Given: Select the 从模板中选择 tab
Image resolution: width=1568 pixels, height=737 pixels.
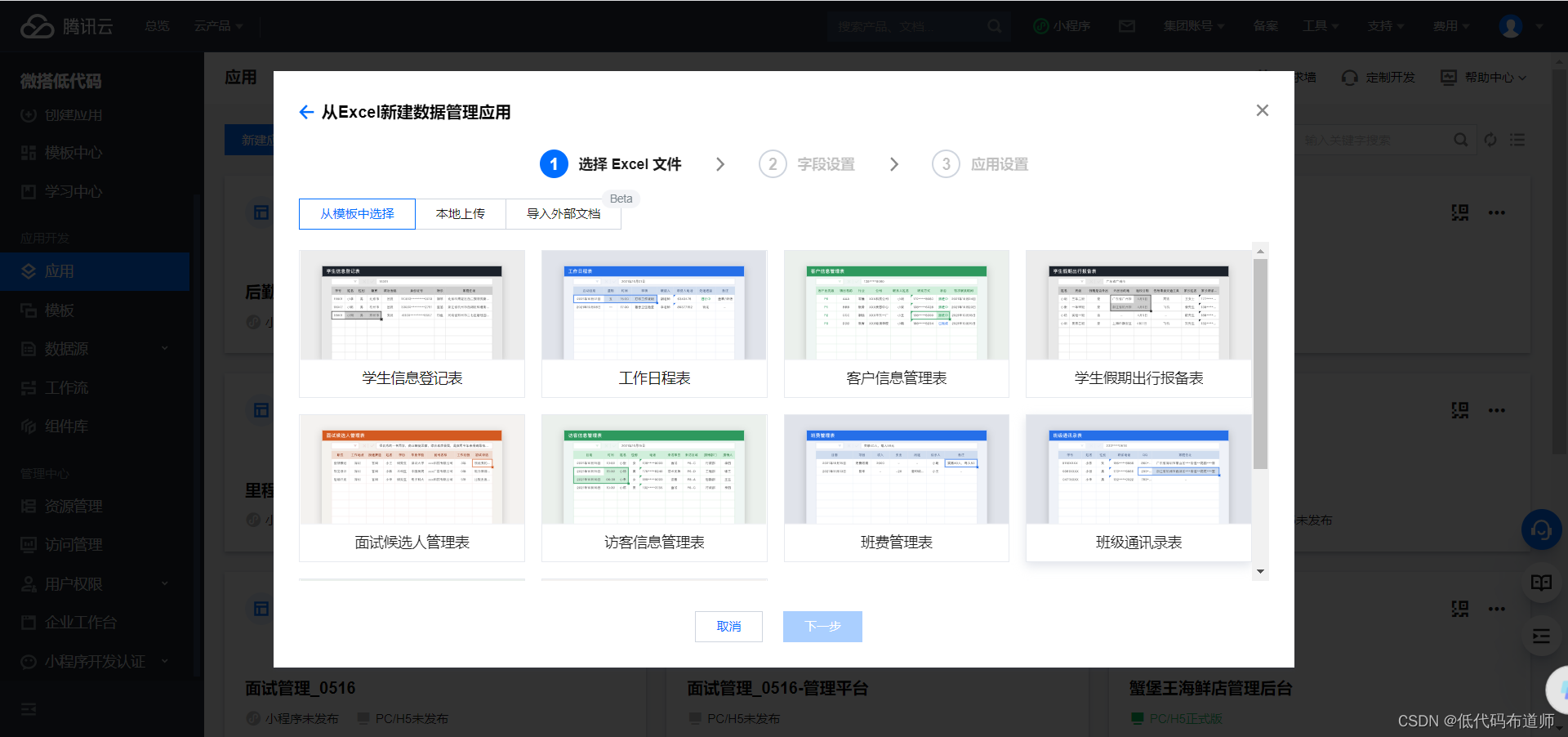Looking at the screenshot, I should tap(357, 214).
